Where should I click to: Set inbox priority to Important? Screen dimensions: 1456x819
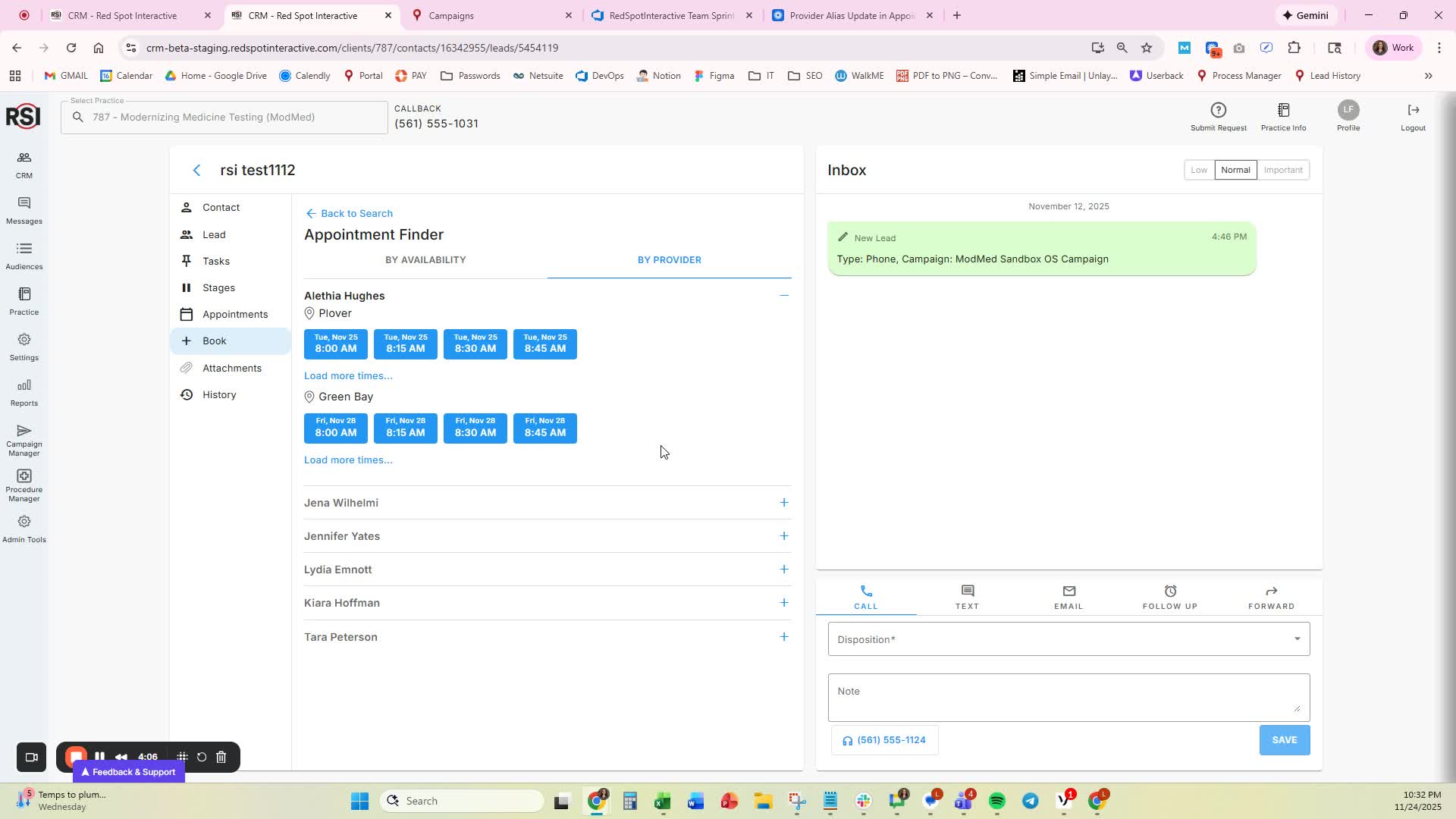(x=1282, y=170)
